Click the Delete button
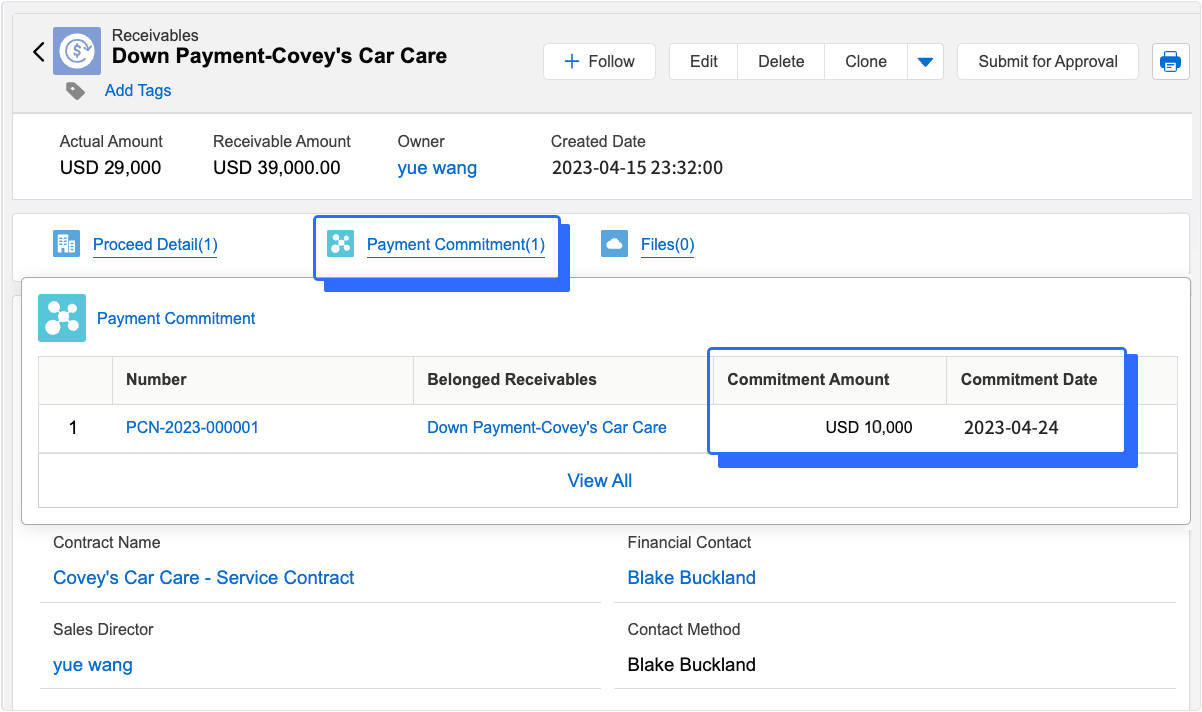 click(x=781, y=62)
